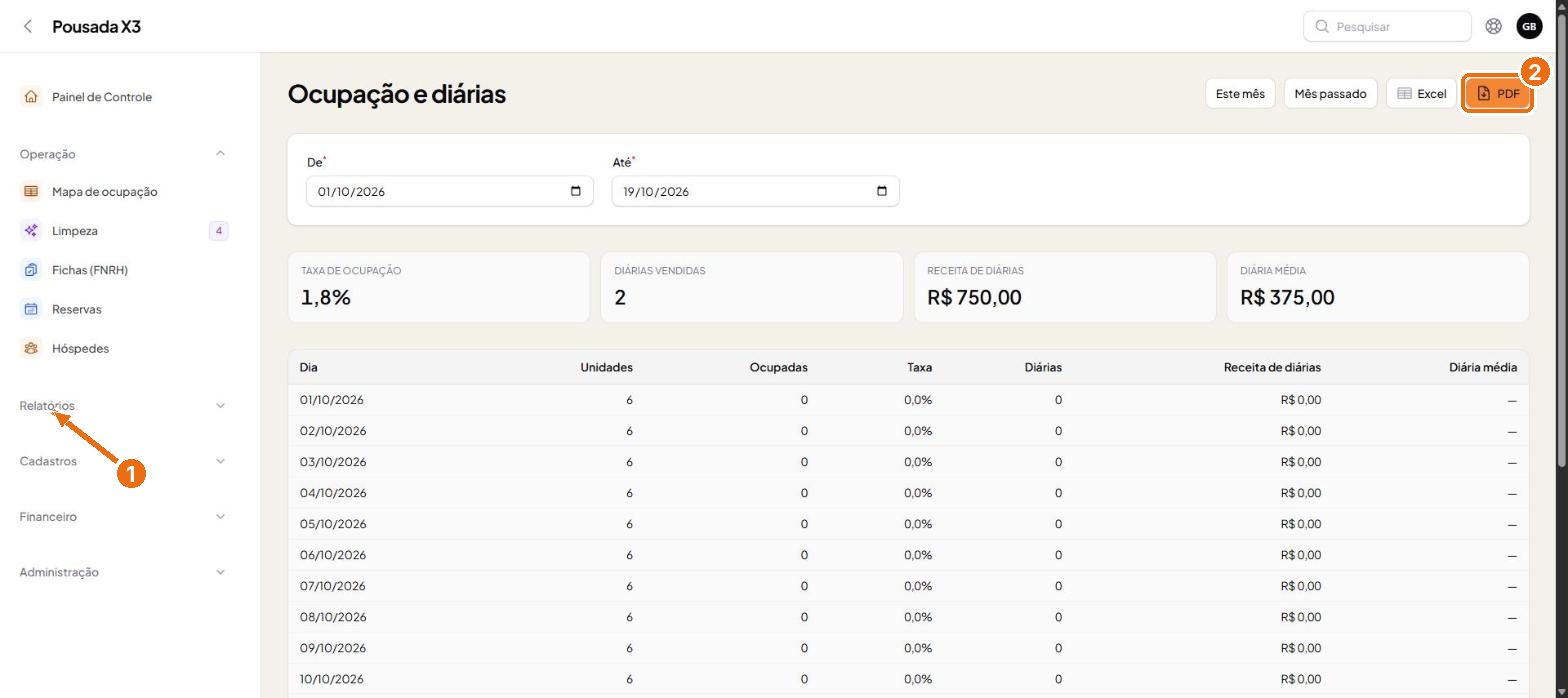Collapse the Operação section chevron
Screen dimensions: 1568x698
tap(220, 154)
